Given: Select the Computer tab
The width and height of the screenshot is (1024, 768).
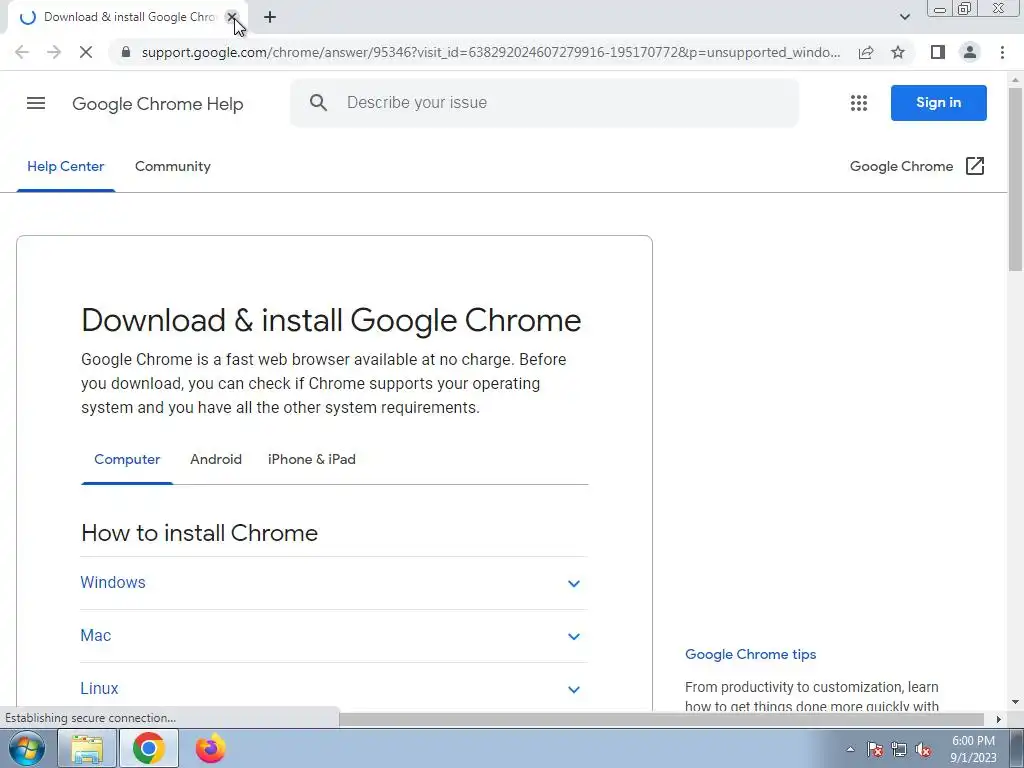Looking at the screenshot, I should pyautogui.click(x=127, y=460).
